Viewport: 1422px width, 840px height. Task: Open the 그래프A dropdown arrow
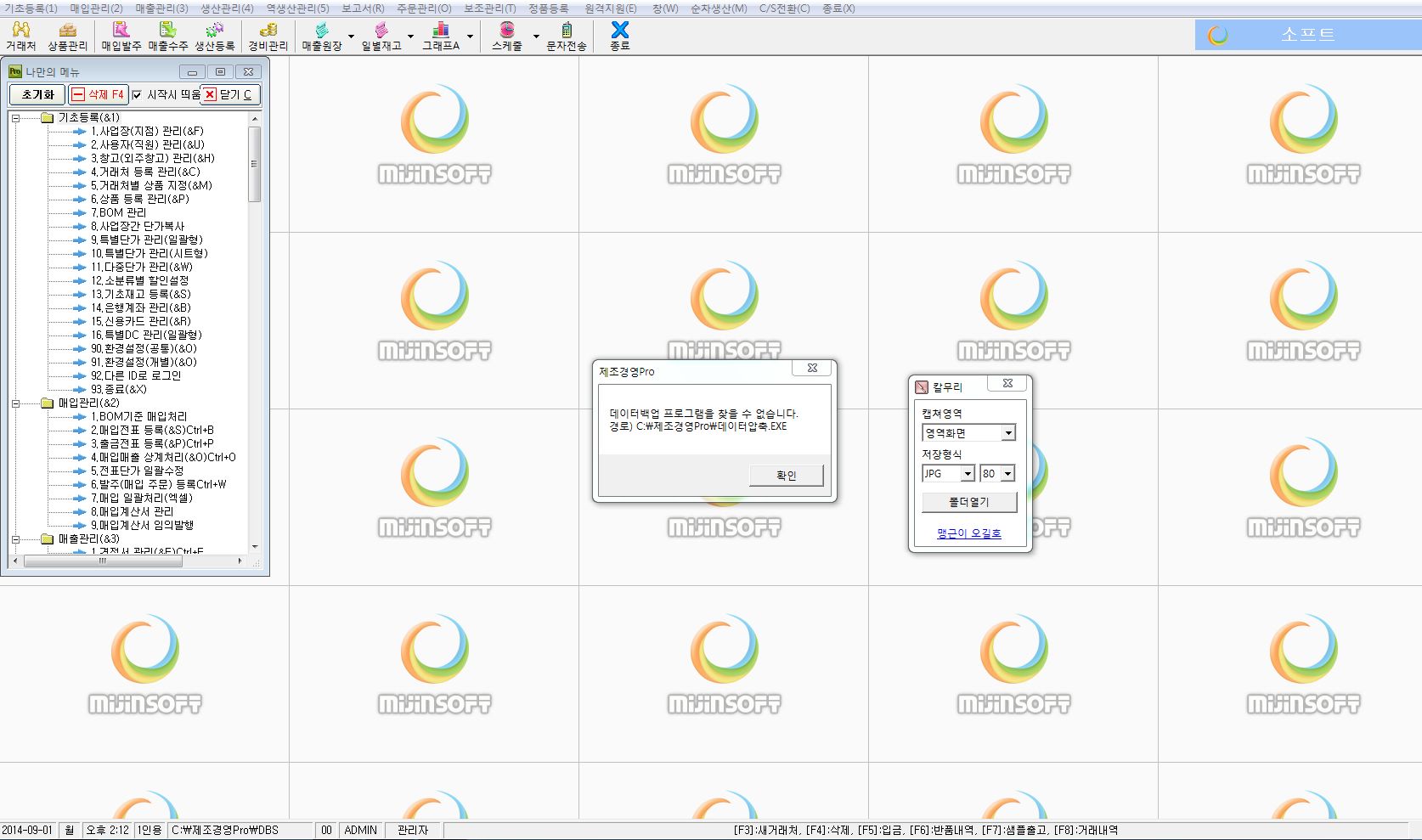470,37
